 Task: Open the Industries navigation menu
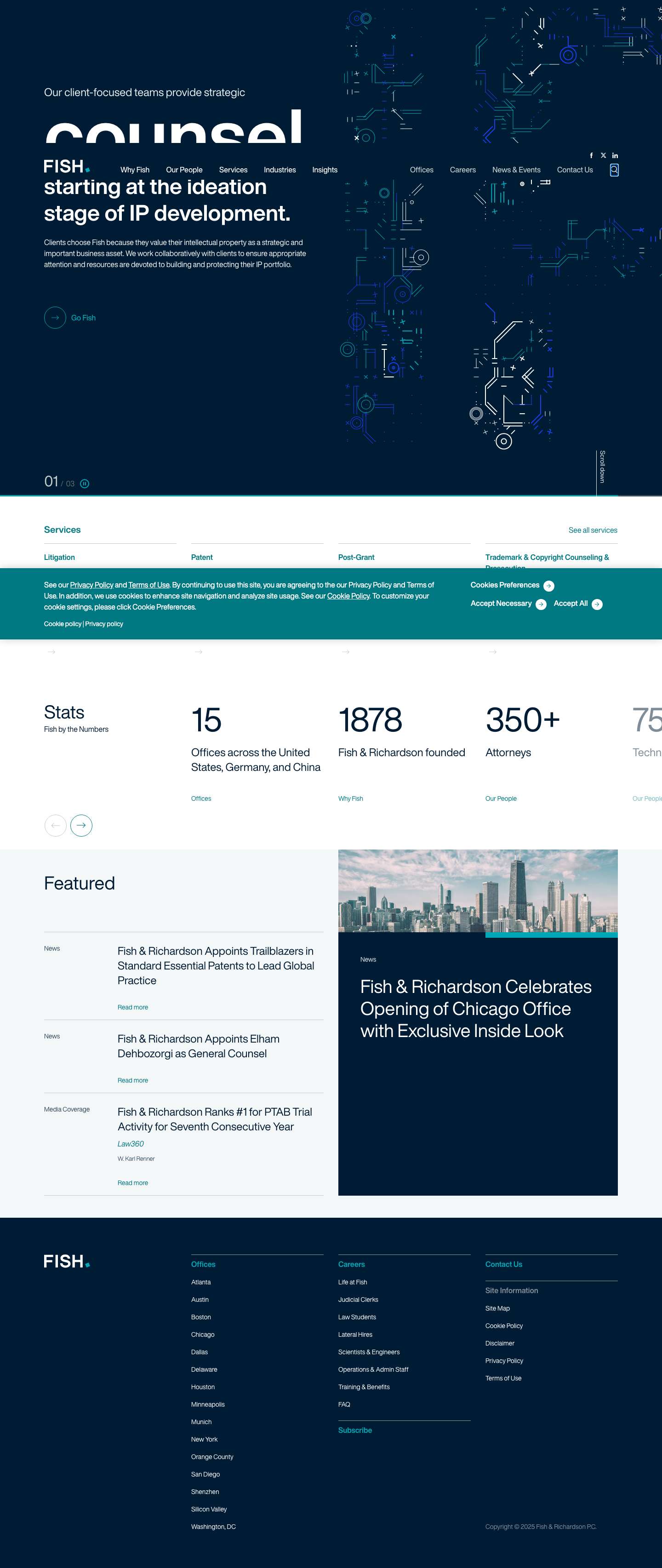(x=280, y=170)
